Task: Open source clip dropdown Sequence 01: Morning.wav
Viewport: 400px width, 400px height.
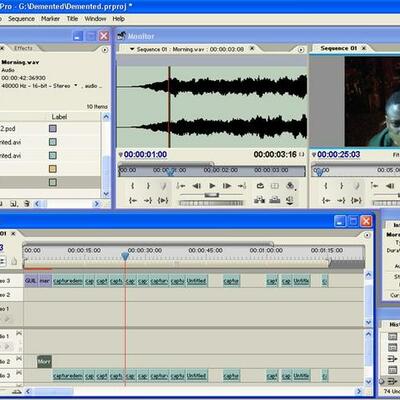Action: [132, 49]
